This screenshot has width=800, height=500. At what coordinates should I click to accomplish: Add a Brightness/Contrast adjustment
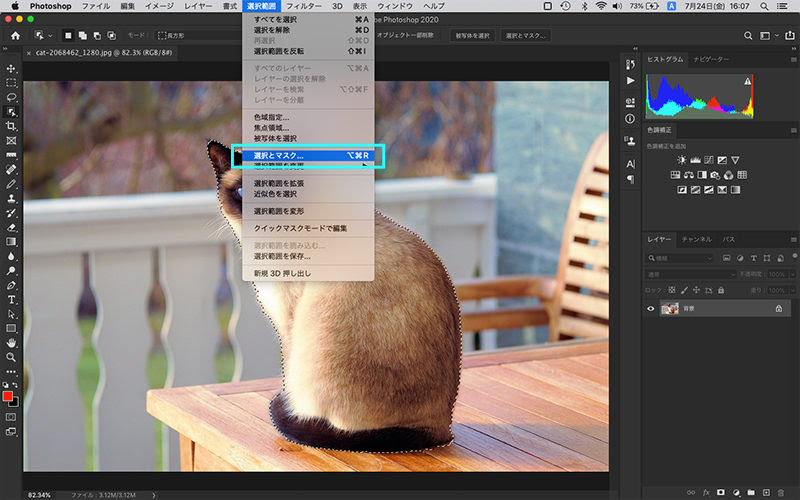tap(682, 160)
